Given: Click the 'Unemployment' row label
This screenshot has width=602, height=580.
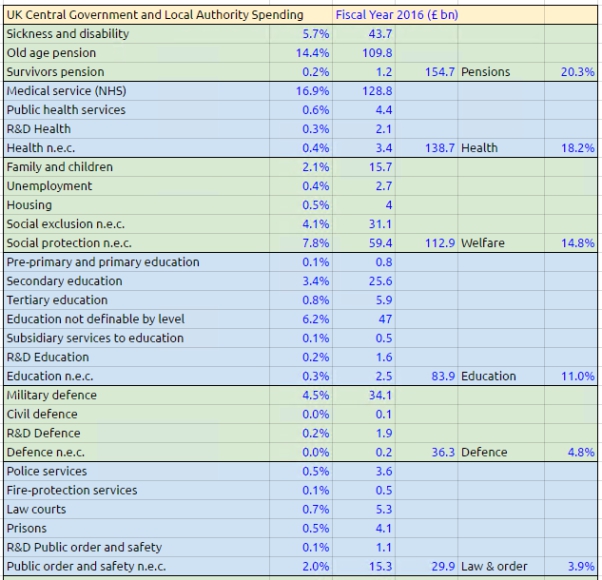Looking at the screenshot, I should 137,186.
